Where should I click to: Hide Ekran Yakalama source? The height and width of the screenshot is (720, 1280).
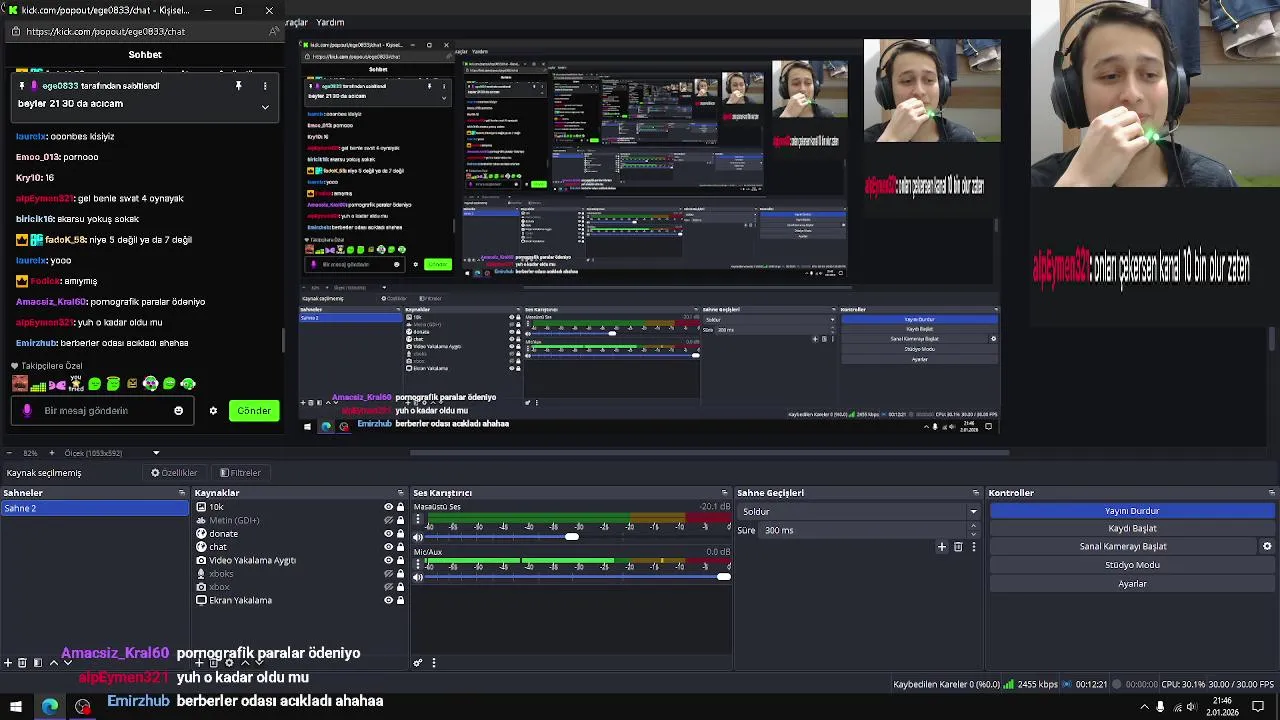point(388,600)
